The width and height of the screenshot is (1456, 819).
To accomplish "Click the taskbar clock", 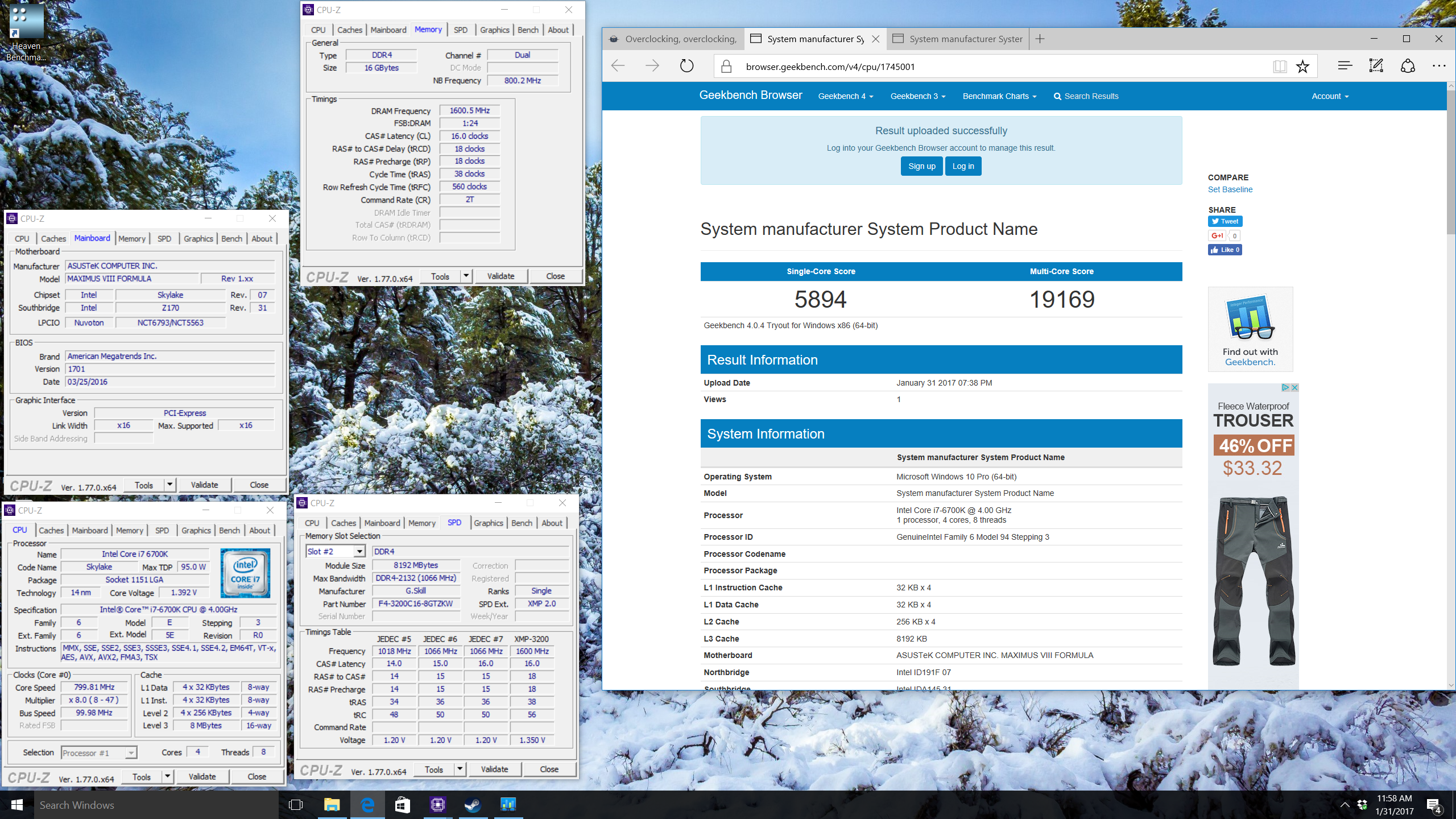I will coord(1394,805).
